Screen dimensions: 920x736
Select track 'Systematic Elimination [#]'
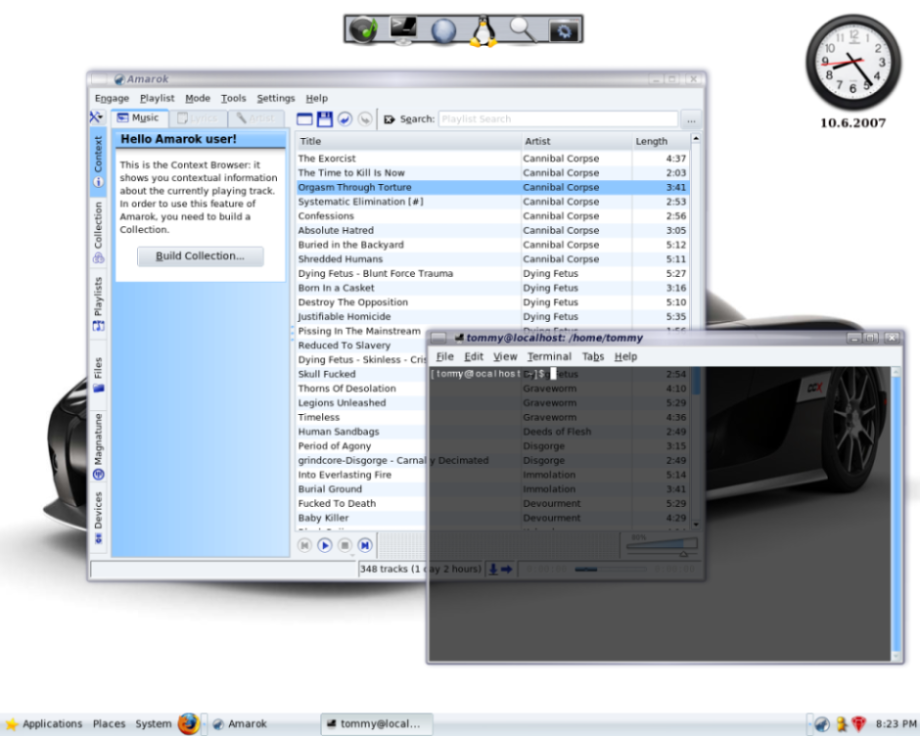(492, 201)
